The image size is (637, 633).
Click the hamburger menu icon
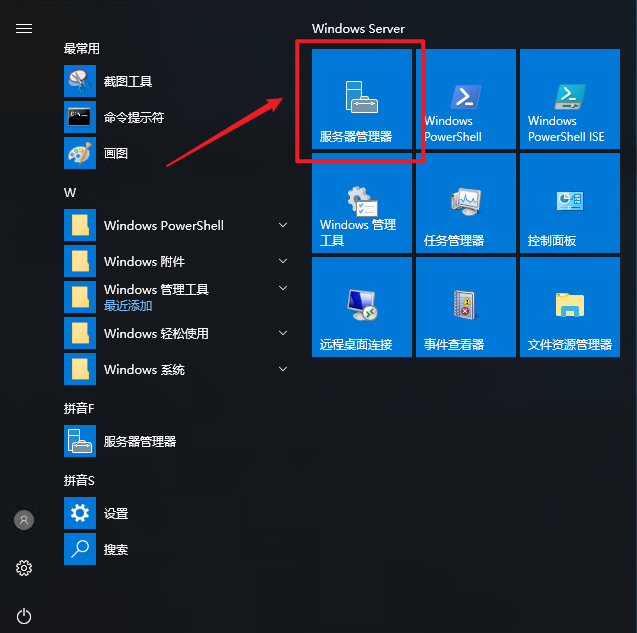pyautogui.click(x=24, y=28)
